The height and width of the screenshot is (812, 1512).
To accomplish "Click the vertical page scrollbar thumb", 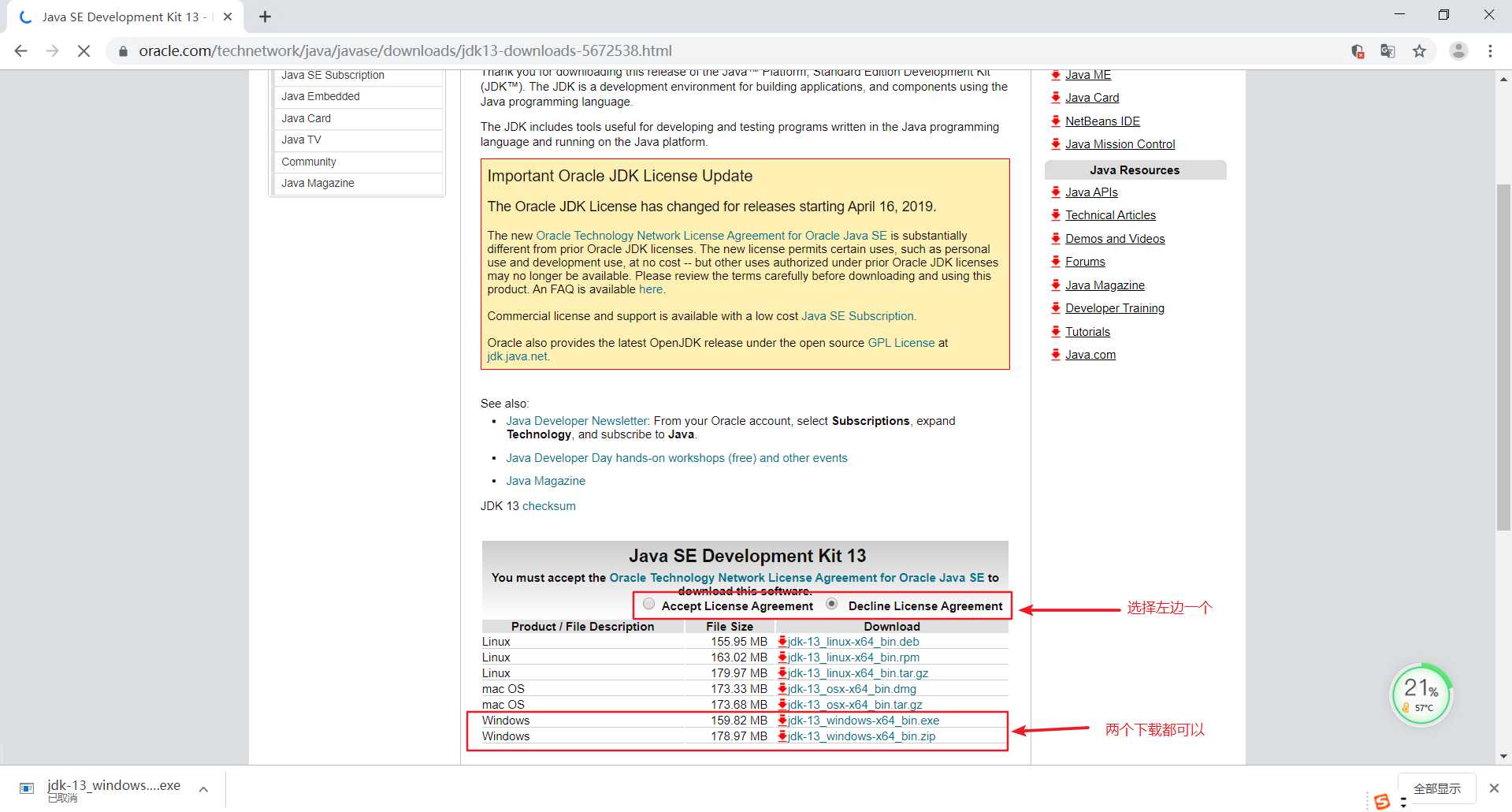I will click(x=1503, y=357).
